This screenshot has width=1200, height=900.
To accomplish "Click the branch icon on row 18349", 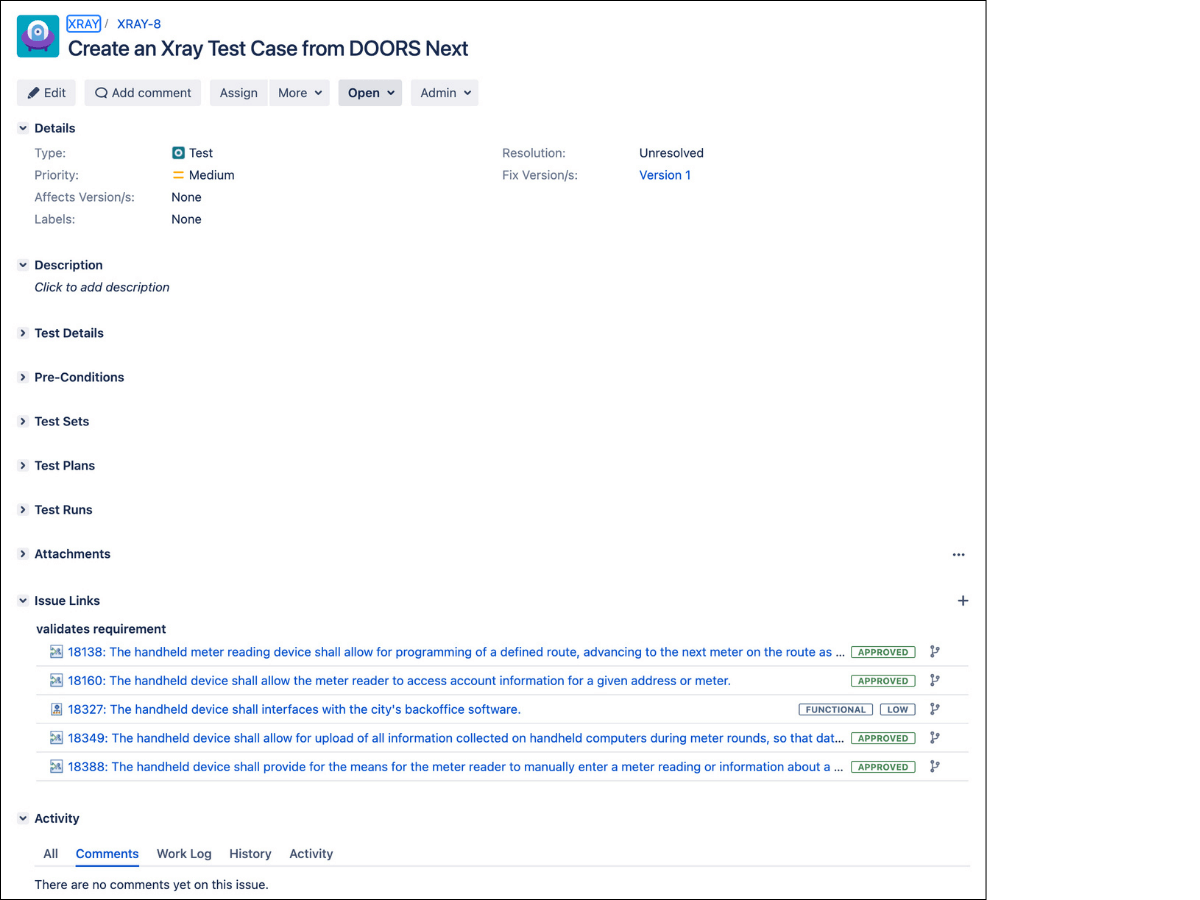I will [x=935, y=738].
